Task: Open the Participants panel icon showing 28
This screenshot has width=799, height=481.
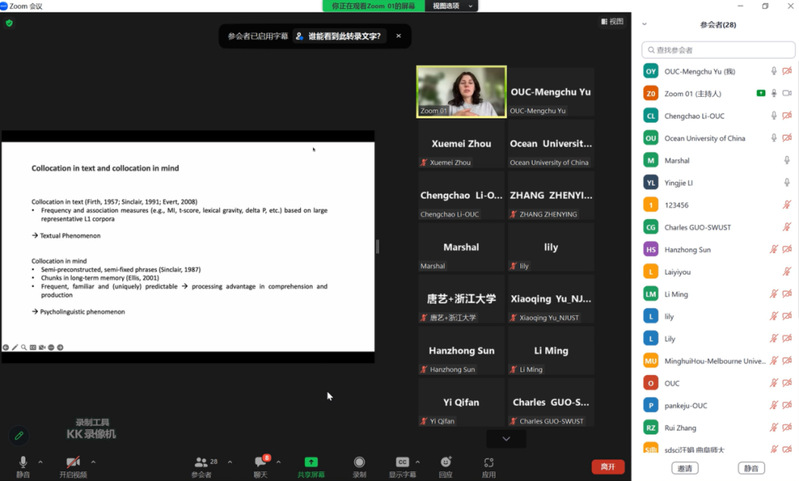Action: tap(202, 464)
